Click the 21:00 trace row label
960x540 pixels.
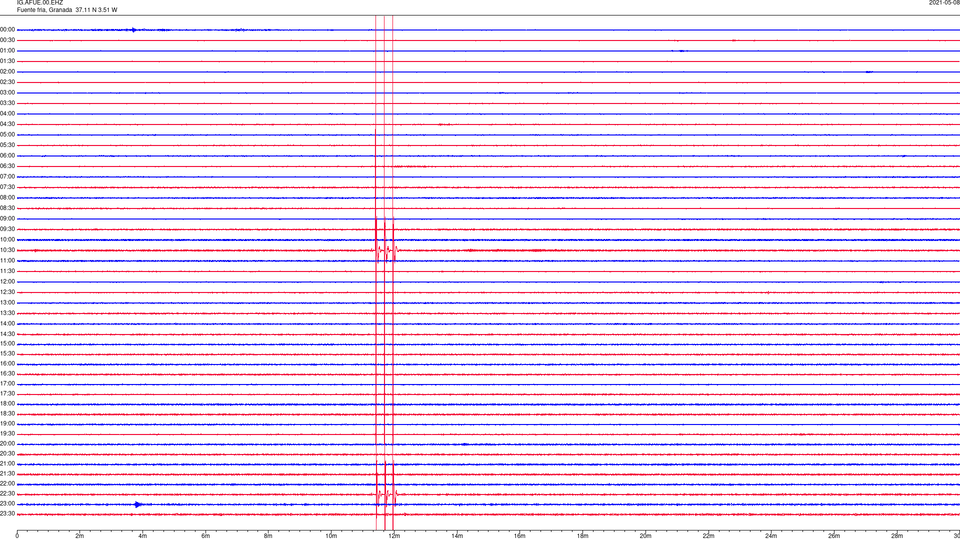[x=7, y=463]
